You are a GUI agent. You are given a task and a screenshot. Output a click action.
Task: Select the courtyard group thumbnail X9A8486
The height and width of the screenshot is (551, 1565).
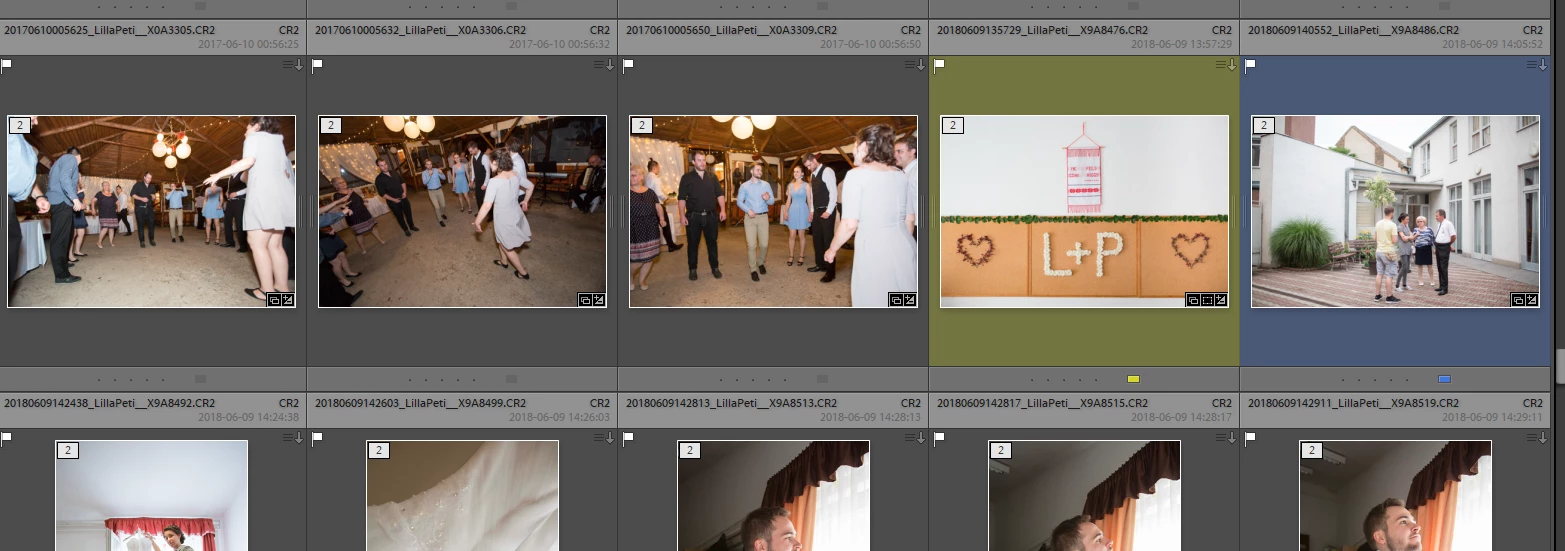click(x=1395, y=211)
